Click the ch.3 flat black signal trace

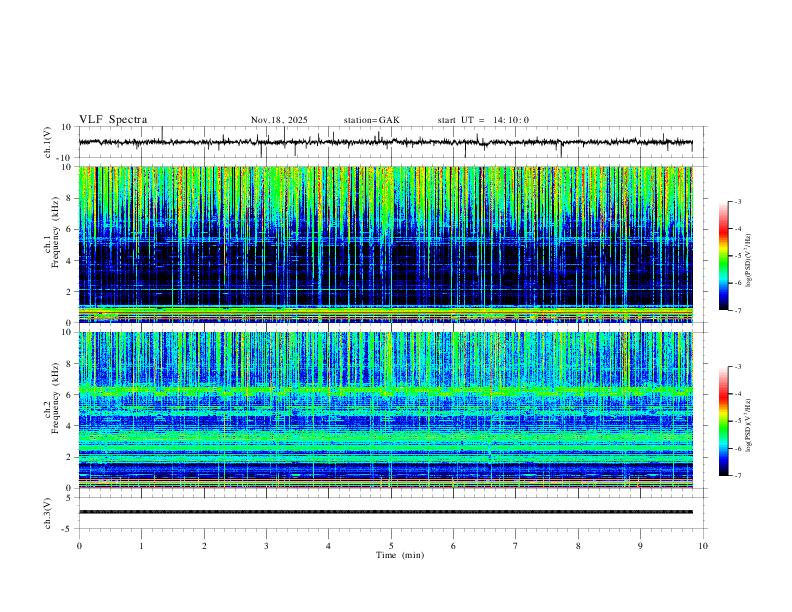coord(385,512)
